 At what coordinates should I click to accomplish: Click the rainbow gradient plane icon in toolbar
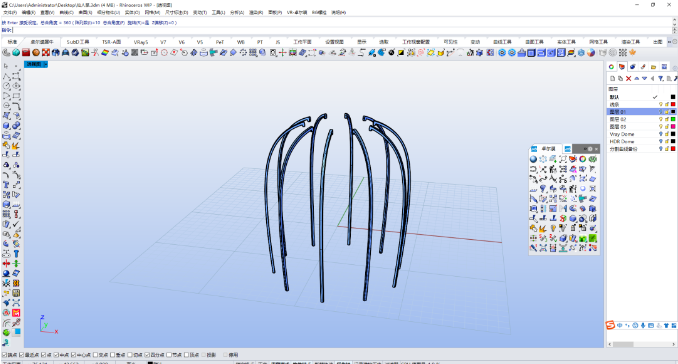[x=105, y=52]
